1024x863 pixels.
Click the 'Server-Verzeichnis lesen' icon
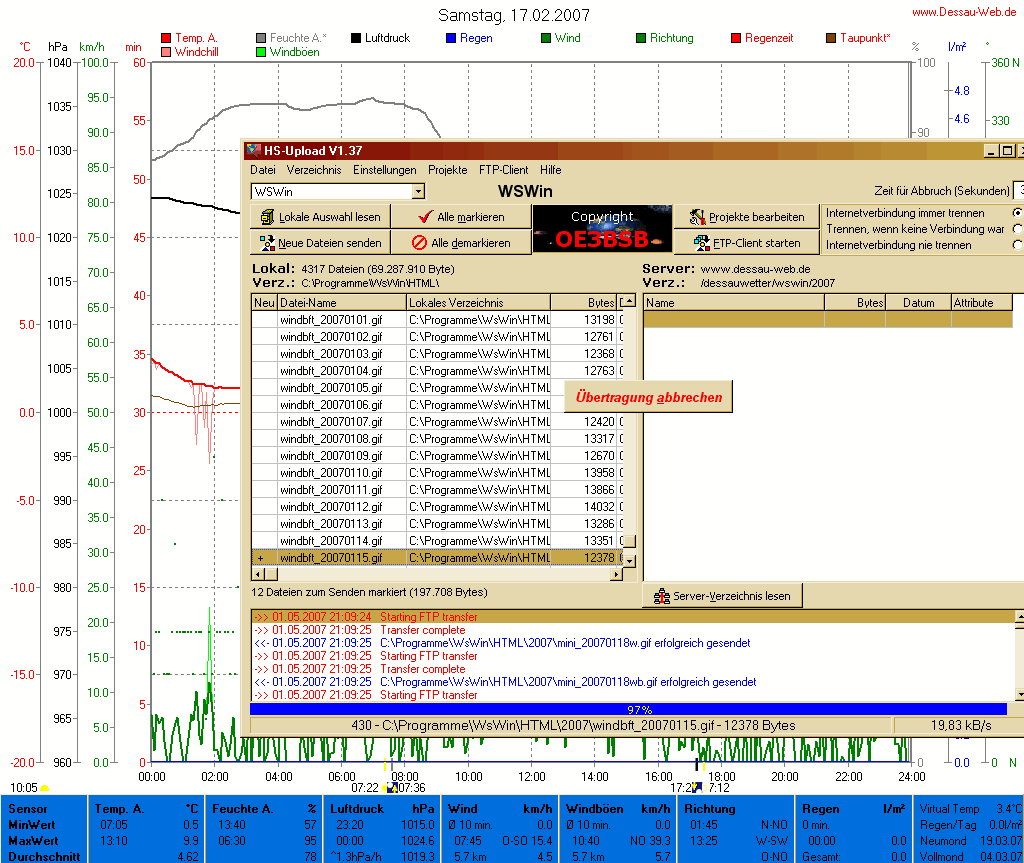point(661,596)
